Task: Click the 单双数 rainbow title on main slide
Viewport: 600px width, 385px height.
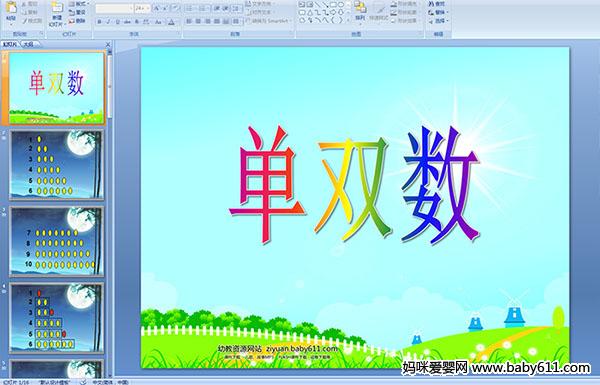Action: point(354,185)
